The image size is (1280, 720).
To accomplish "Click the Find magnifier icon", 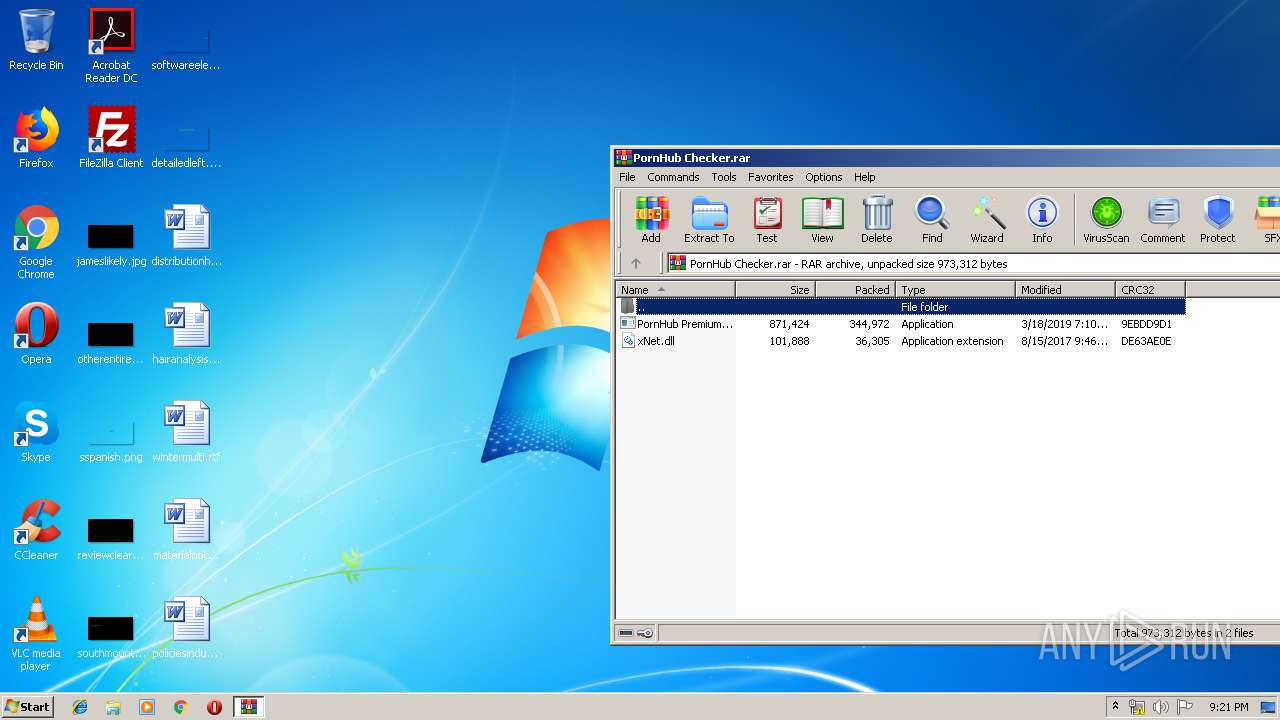I will pyautogui.click(x=932, y=219).
